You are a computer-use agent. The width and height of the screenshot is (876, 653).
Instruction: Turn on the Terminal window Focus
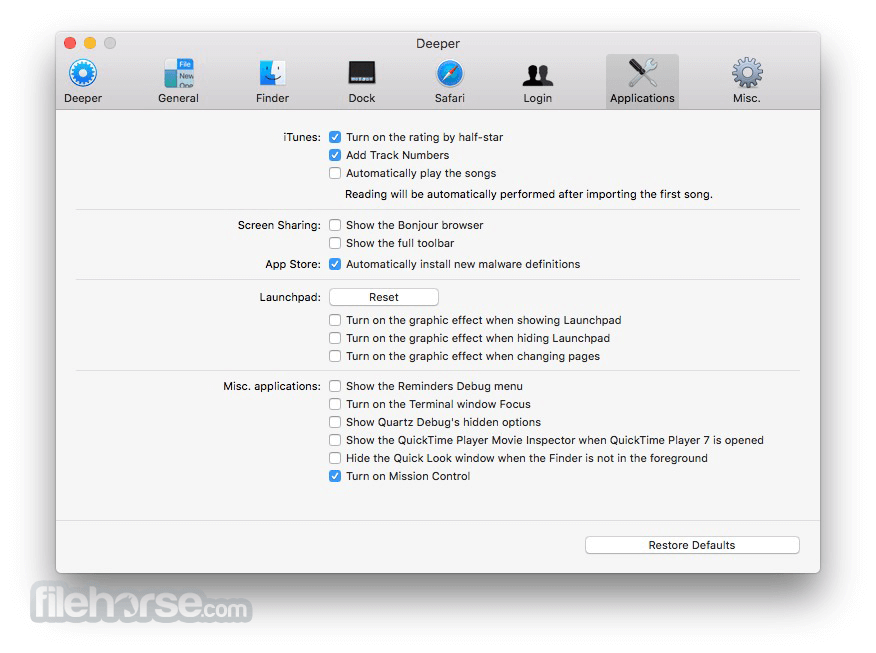[335, 404]
